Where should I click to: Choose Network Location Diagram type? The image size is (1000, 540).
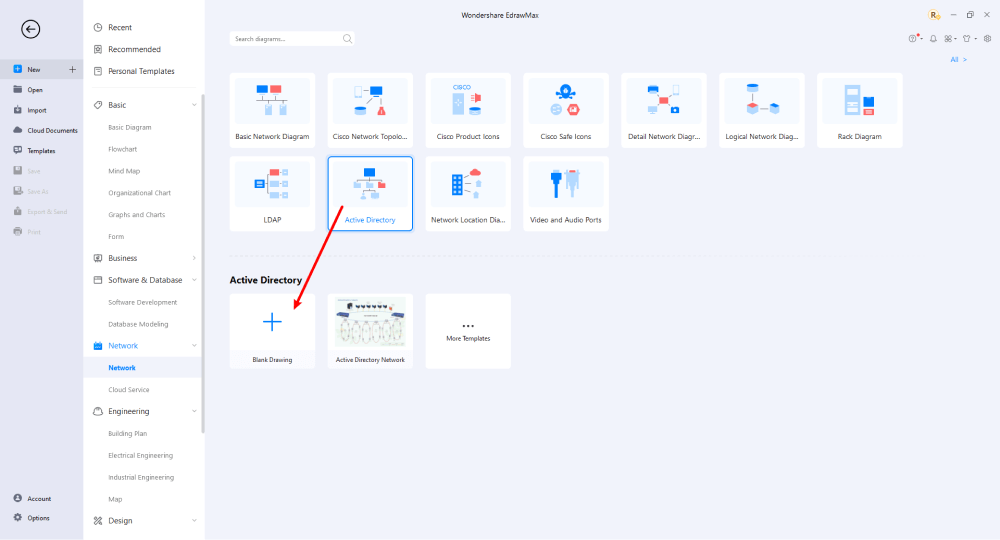point(468,194)
